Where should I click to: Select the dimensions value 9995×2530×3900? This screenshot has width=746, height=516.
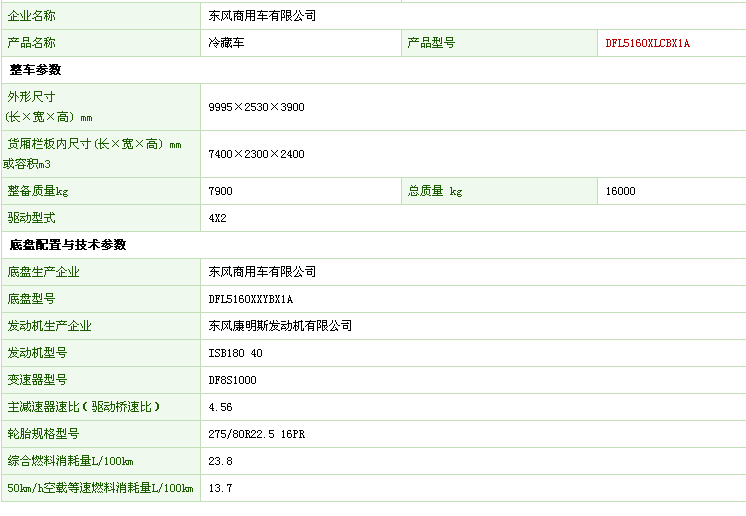coord(256,107)
